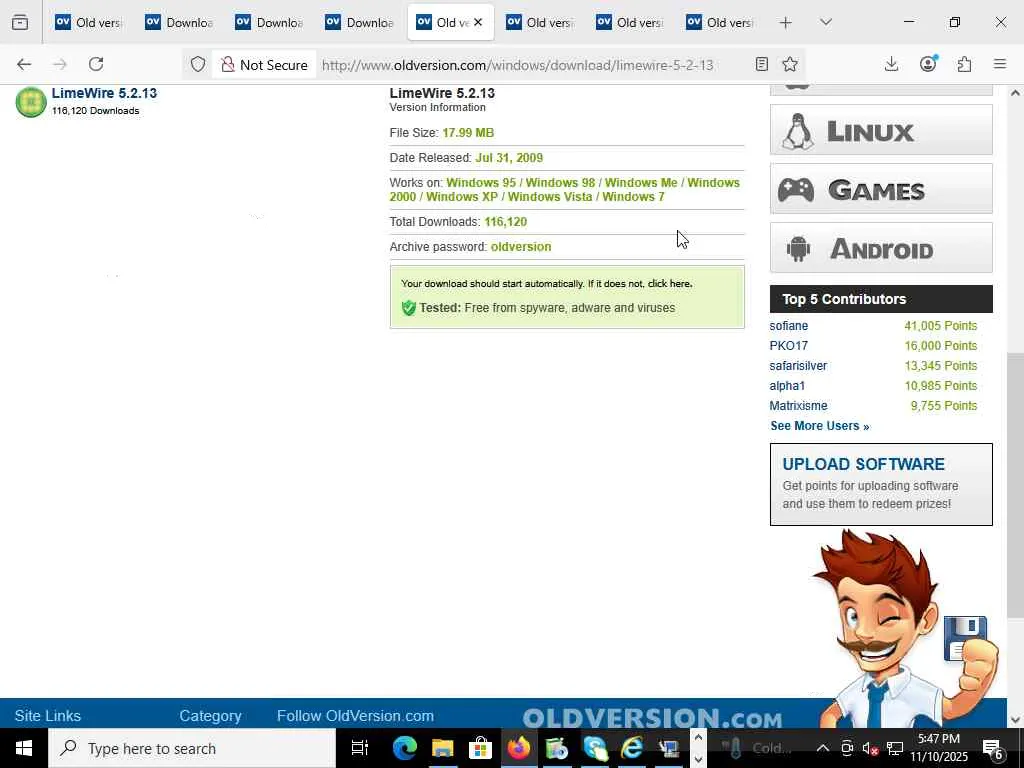This screenshot has height=768, width=1024.
Task: Click the See More Users link
Action: 820,426
